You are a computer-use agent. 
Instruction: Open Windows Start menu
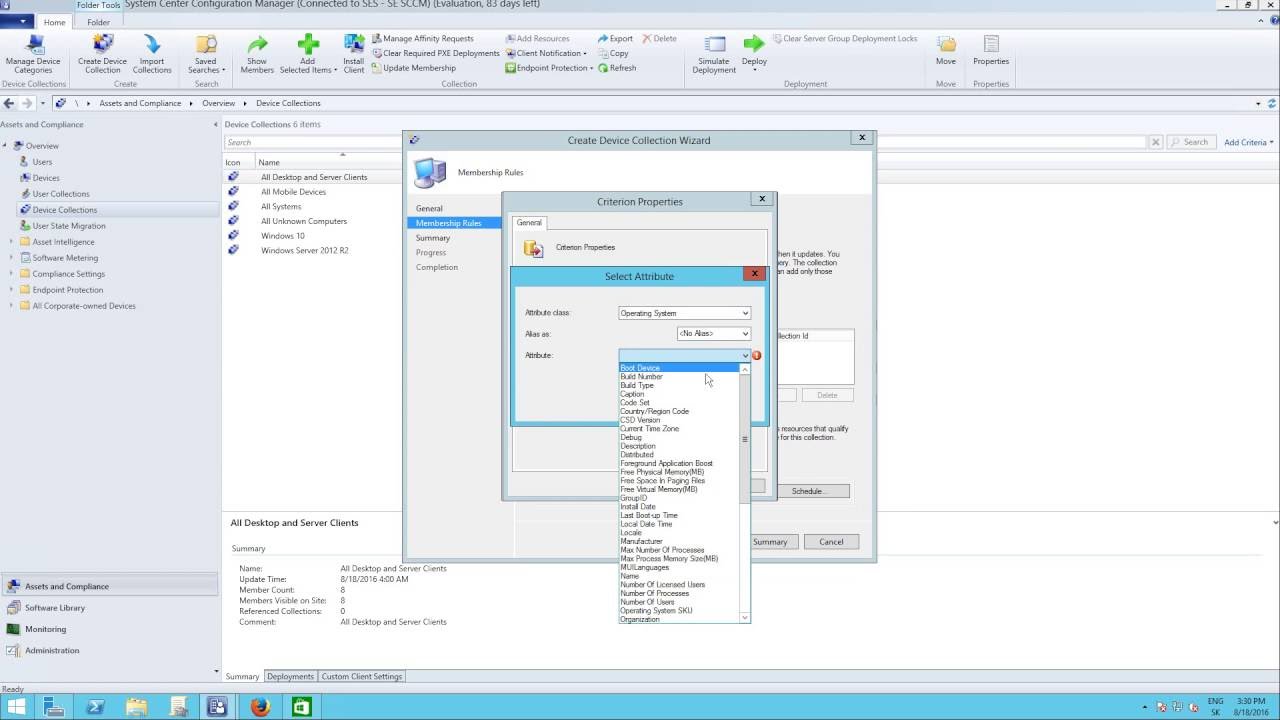pyautogui.click(x=17, y=707)
